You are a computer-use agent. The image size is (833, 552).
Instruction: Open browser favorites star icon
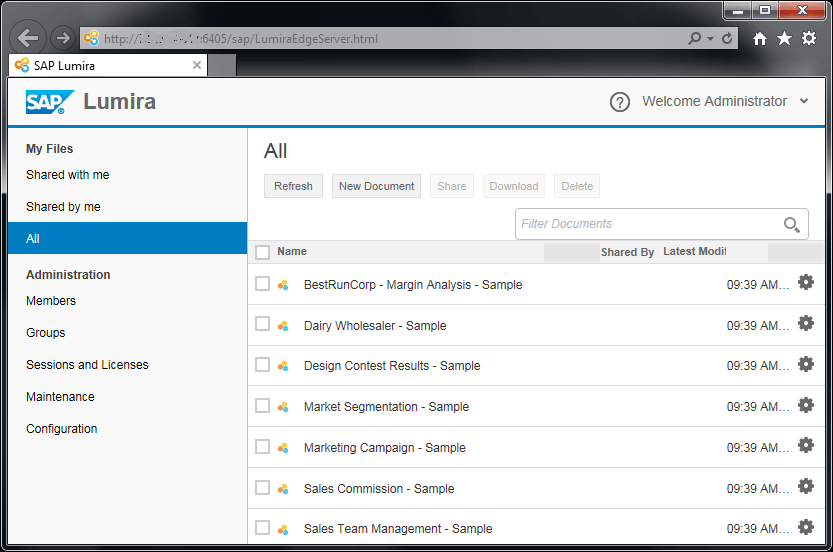click(784, 38)
